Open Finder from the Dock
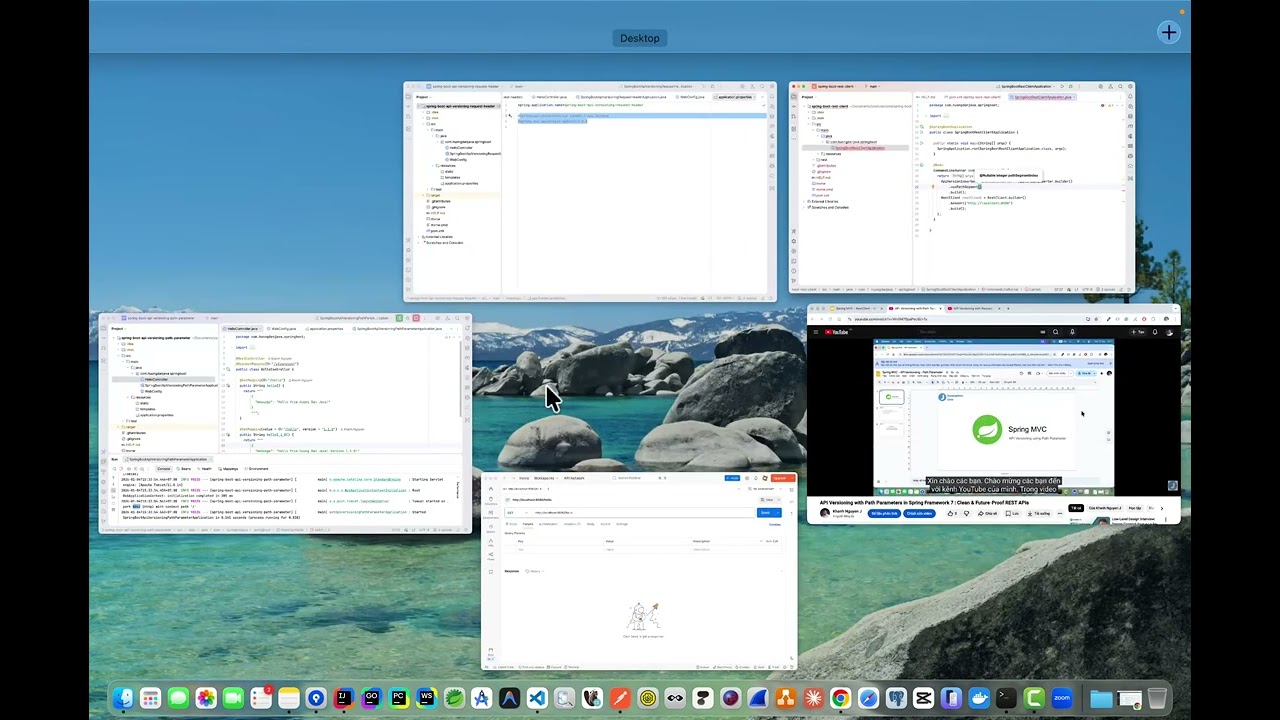The width and height of the screenshot is (1280, 720). [123, 698]
